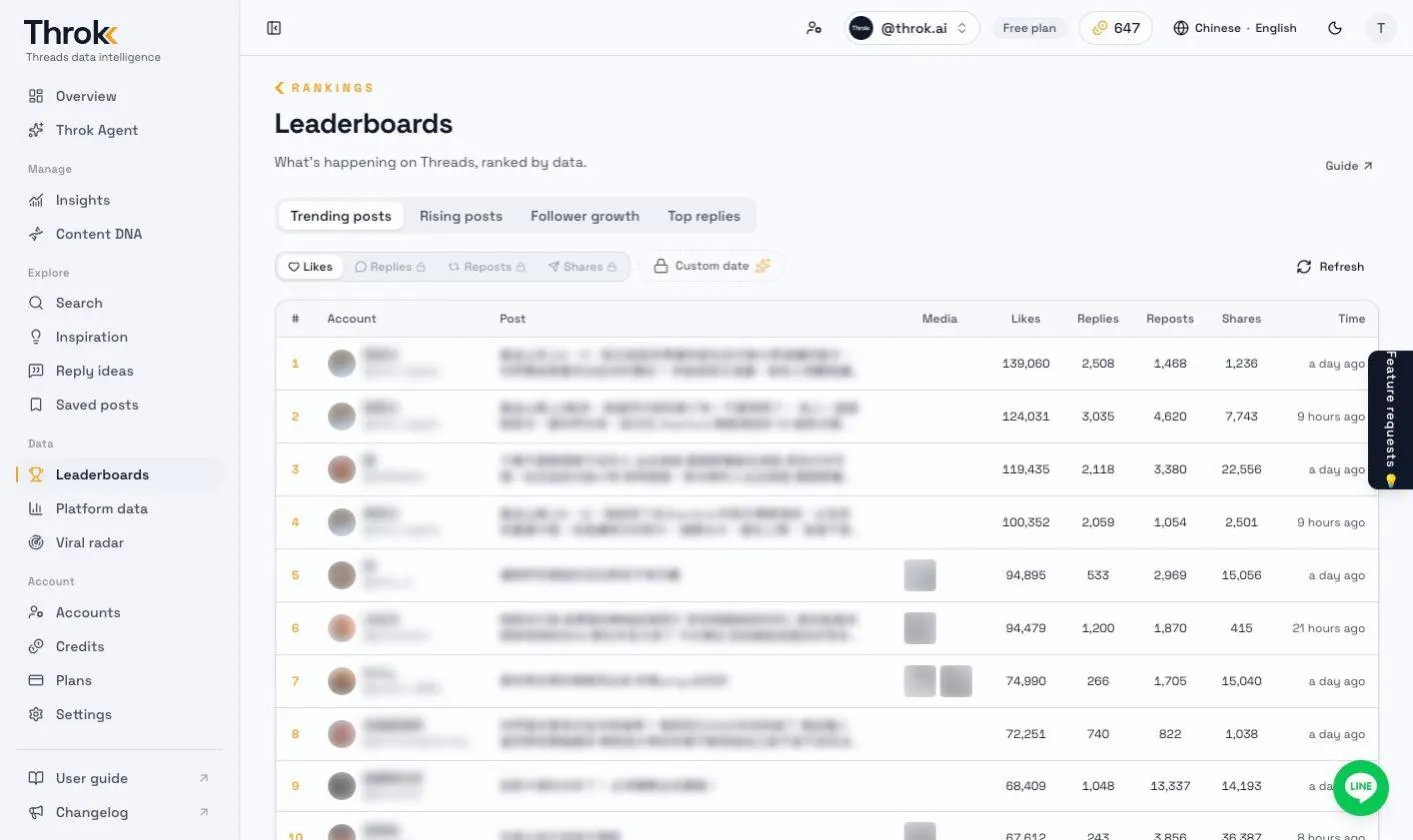The width and height of the screenshot is (1413, 840).
Task: Expand the @throk.ai account switcher
Action: [x=912, y=28]
